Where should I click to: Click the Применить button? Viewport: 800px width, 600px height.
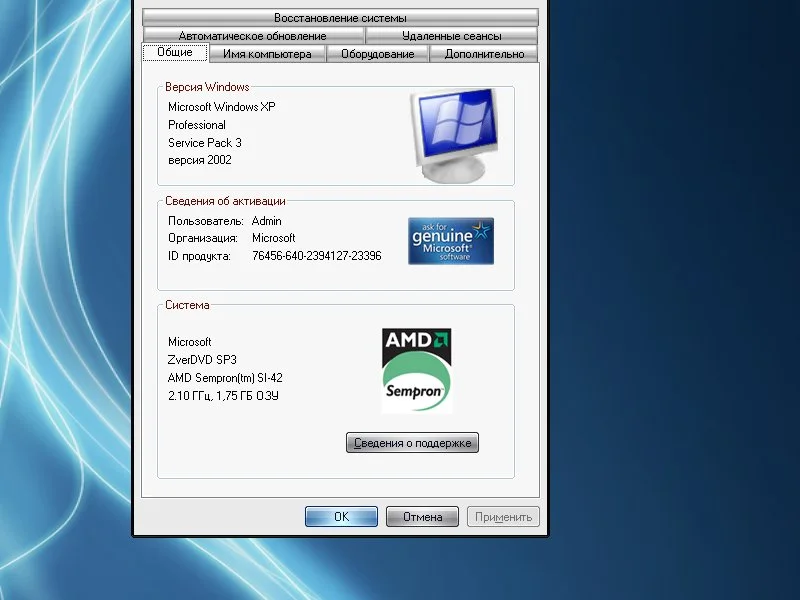click(x=503, y=517)
